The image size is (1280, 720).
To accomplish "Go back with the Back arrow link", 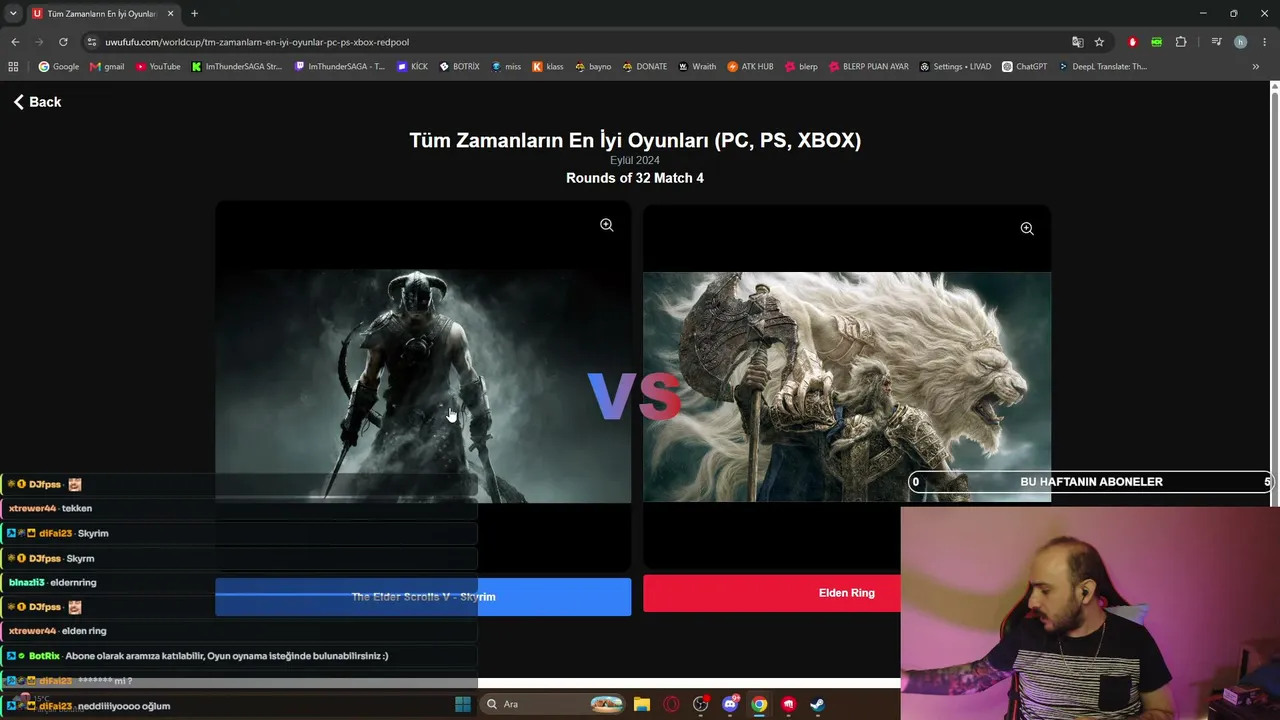I will tap(37, 102).
